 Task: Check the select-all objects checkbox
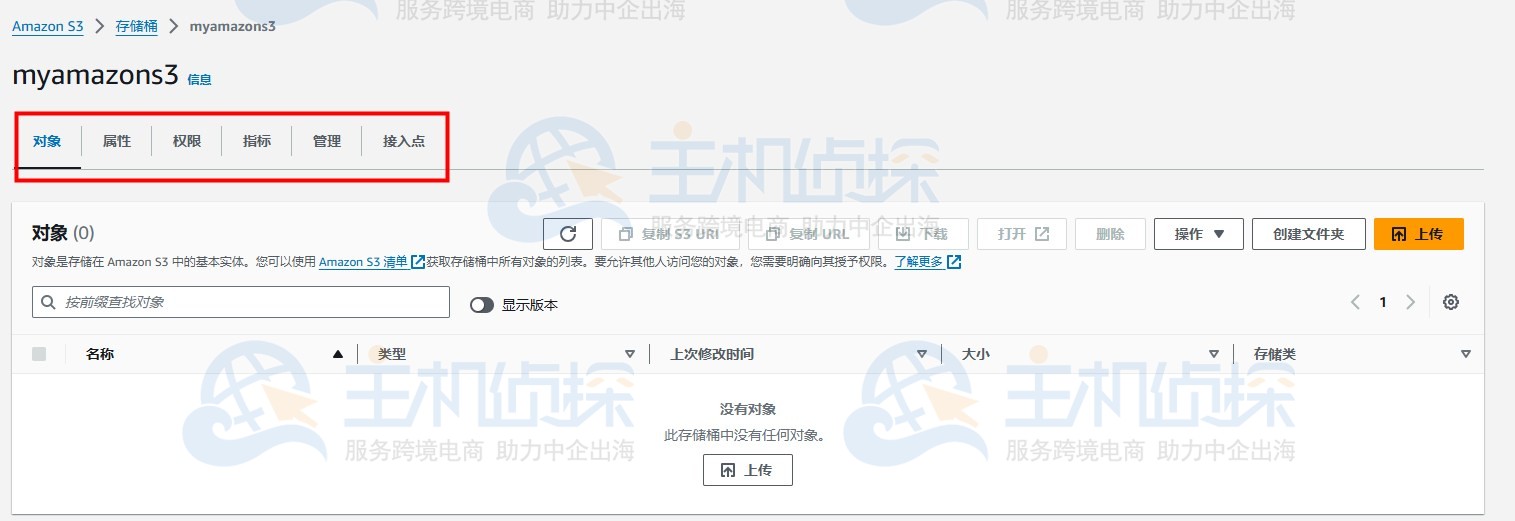click(x=39, y=354)
